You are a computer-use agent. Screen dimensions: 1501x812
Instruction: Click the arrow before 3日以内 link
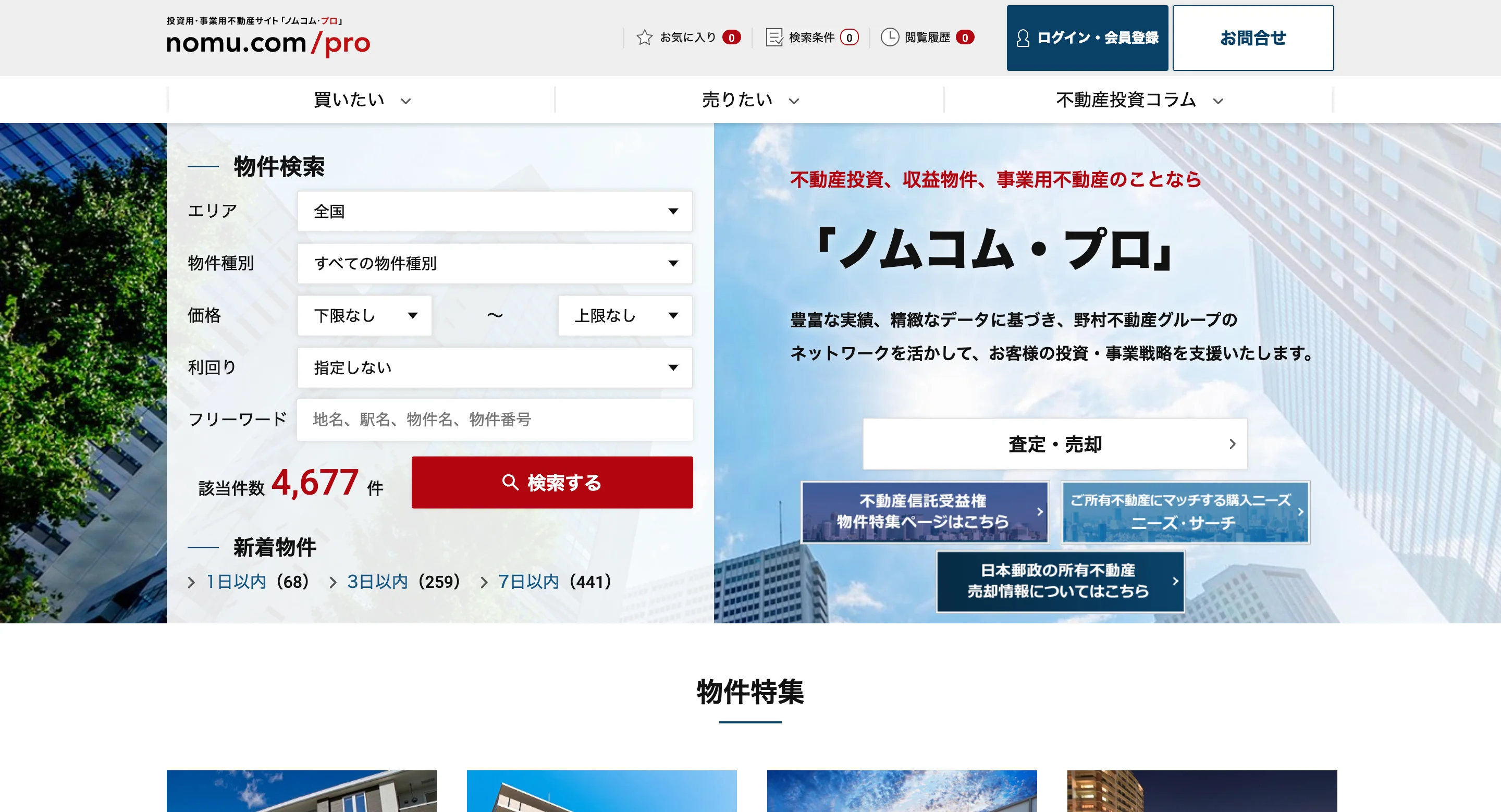pos(333,582)
